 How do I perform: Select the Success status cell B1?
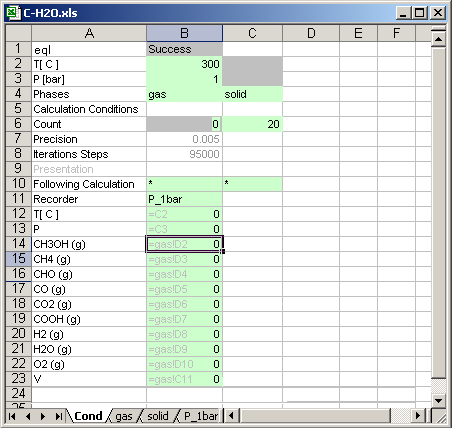tap(184, 49)
